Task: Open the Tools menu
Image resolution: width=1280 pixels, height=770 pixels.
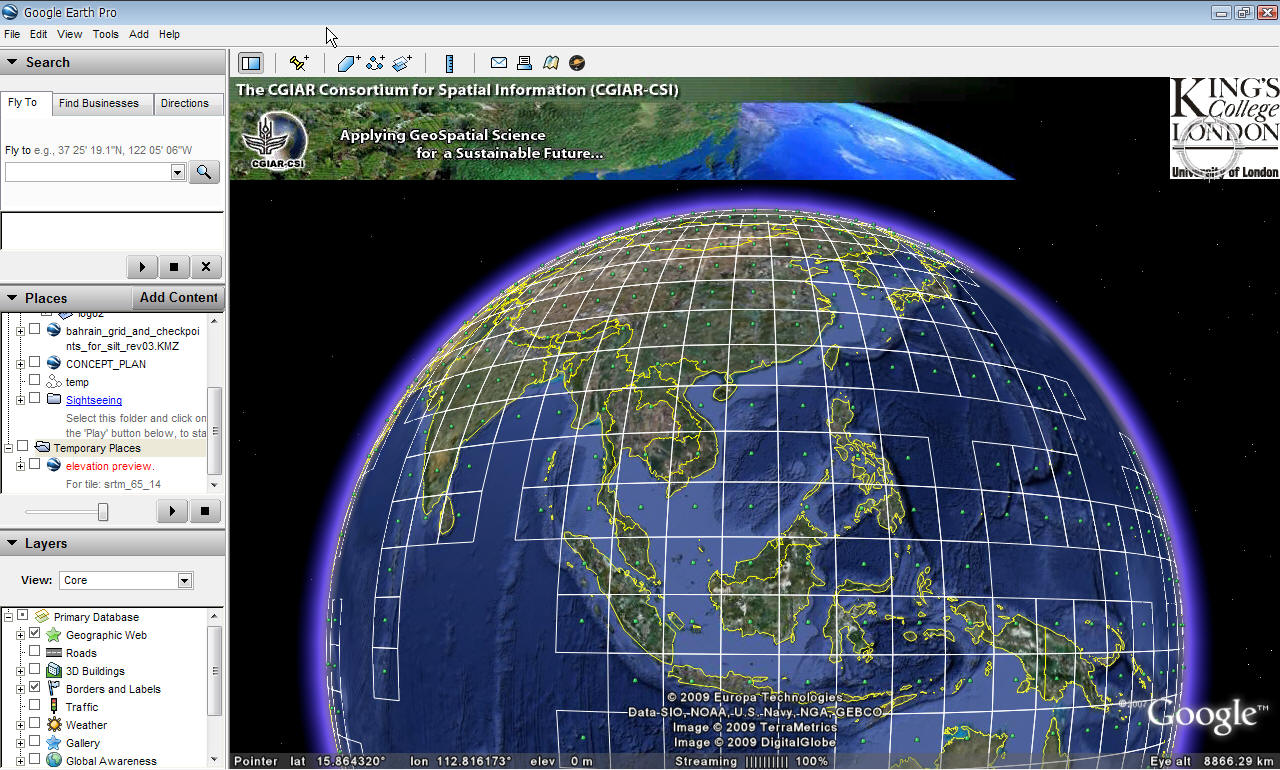Action: point(105,34)
